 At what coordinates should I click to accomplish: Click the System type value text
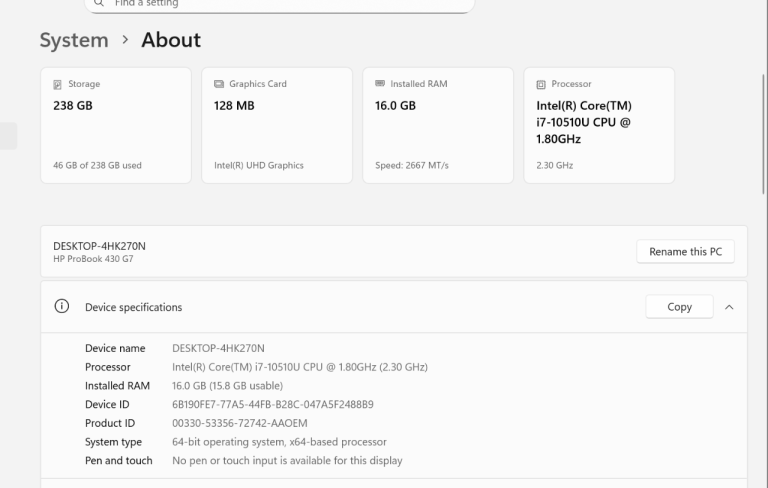(x=279, y=442)
